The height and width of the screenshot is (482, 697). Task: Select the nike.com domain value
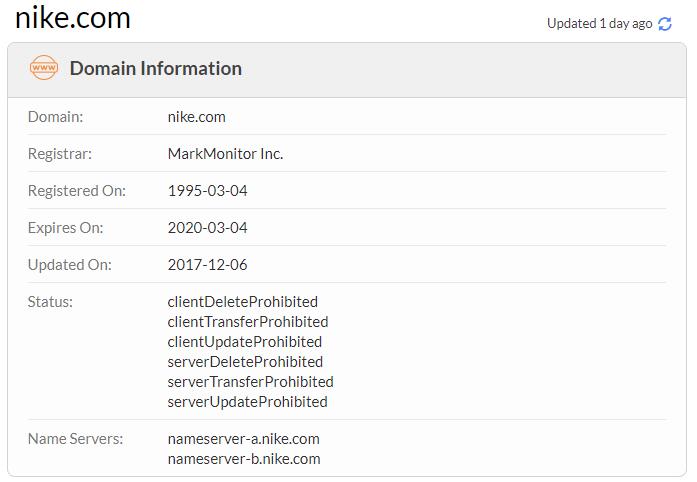pos(196,117)
